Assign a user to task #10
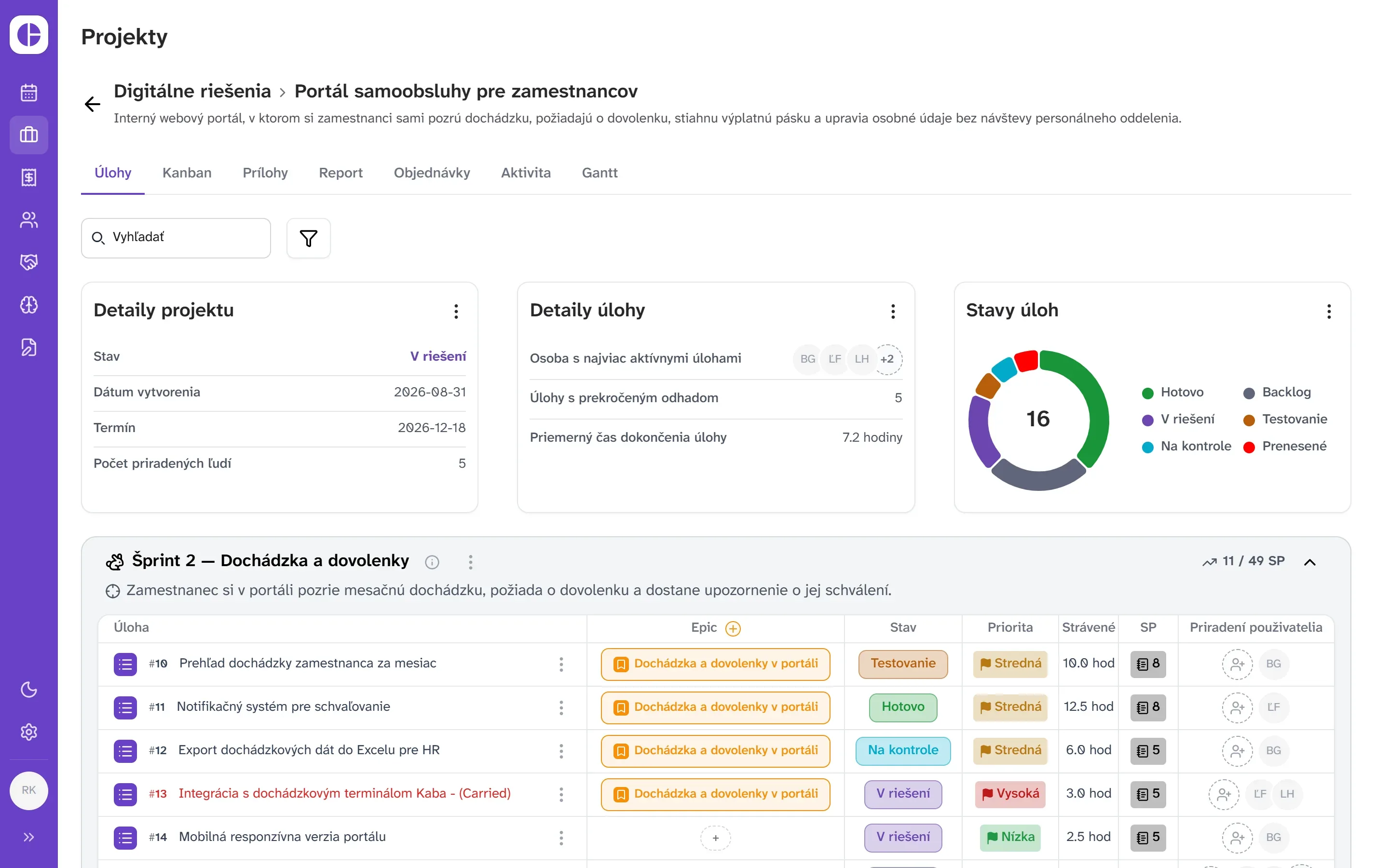Image resolution: width=1389 pixels, height=868 pixels. (1237, 664)
